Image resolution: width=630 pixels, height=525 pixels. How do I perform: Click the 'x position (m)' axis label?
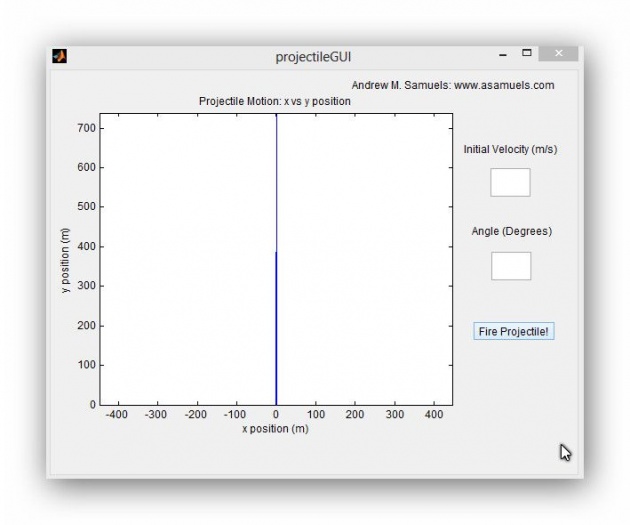pos(275,429)
